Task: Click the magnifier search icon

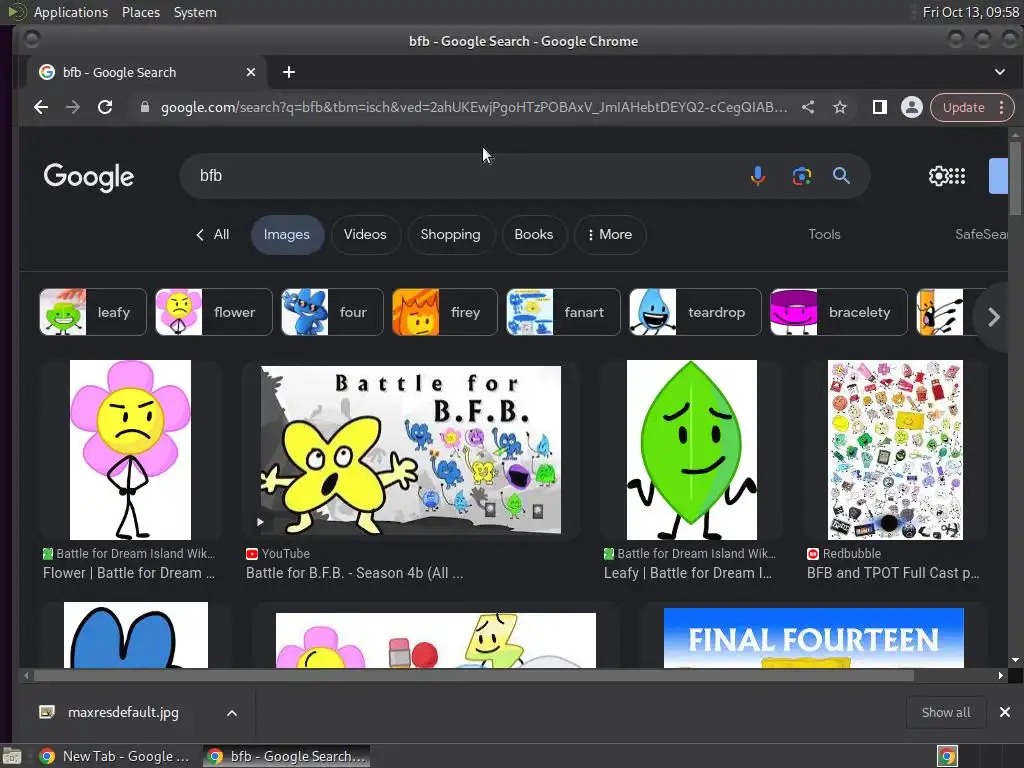Action: click(x=841, y=176)
